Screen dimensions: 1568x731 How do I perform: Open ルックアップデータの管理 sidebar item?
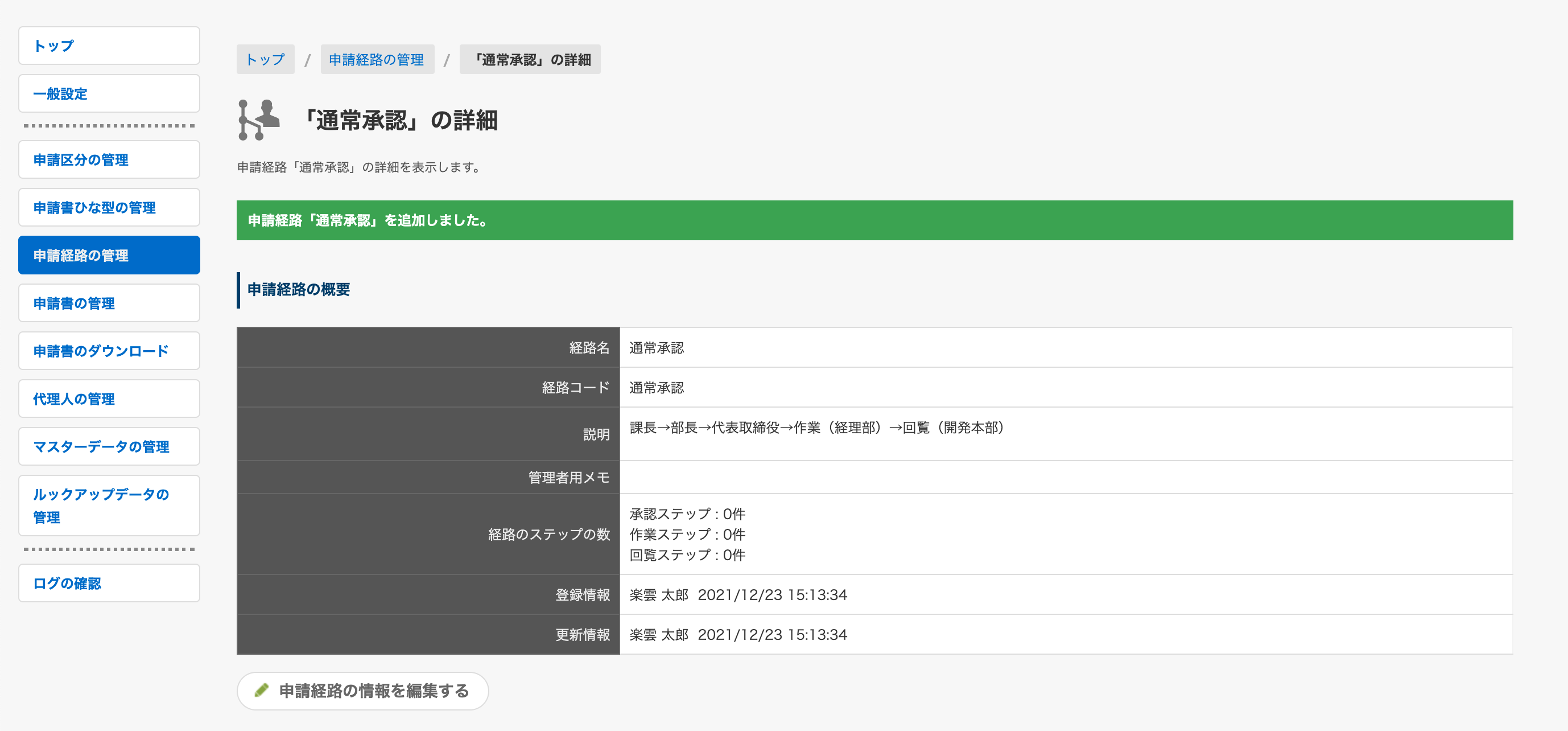click(109, 506)
